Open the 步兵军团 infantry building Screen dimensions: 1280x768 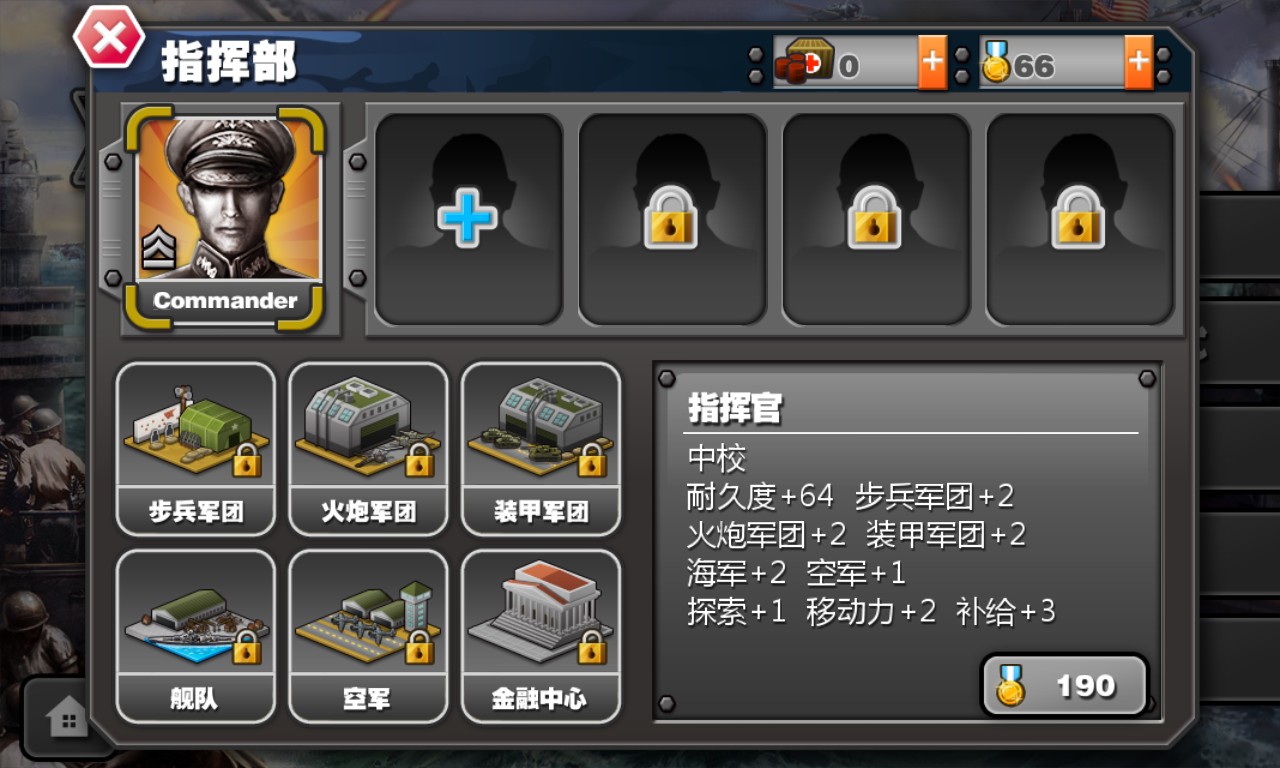[196, 449]
